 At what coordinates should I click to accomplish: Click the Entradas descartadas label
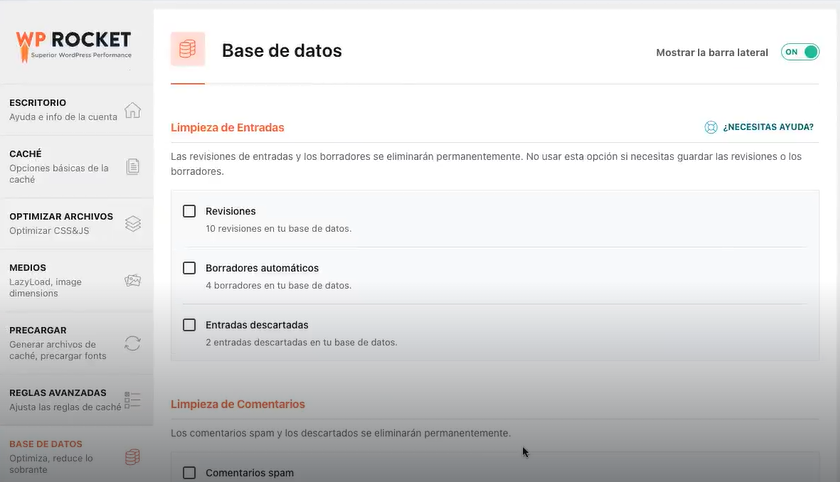257,325
